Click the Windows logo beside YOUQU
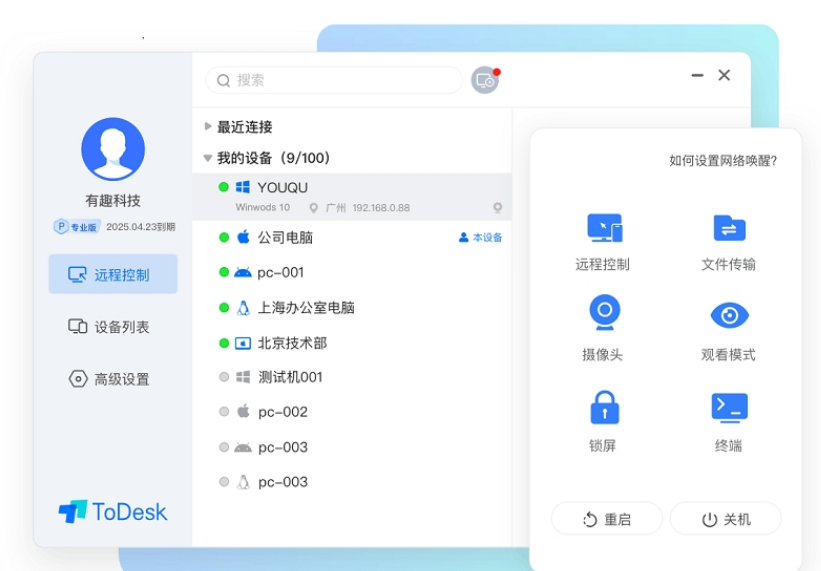This screenshot has width=821, height=571. click(243, 187)
